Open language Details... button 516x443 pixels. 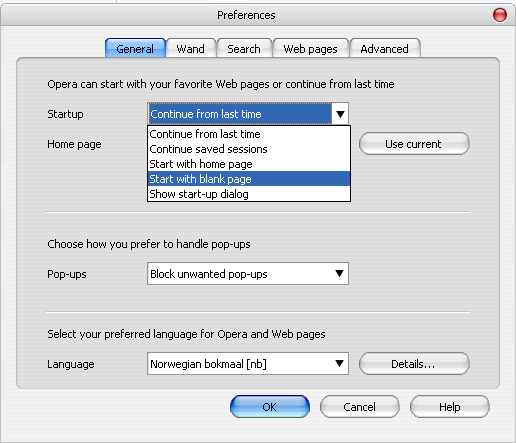point(414,364)
